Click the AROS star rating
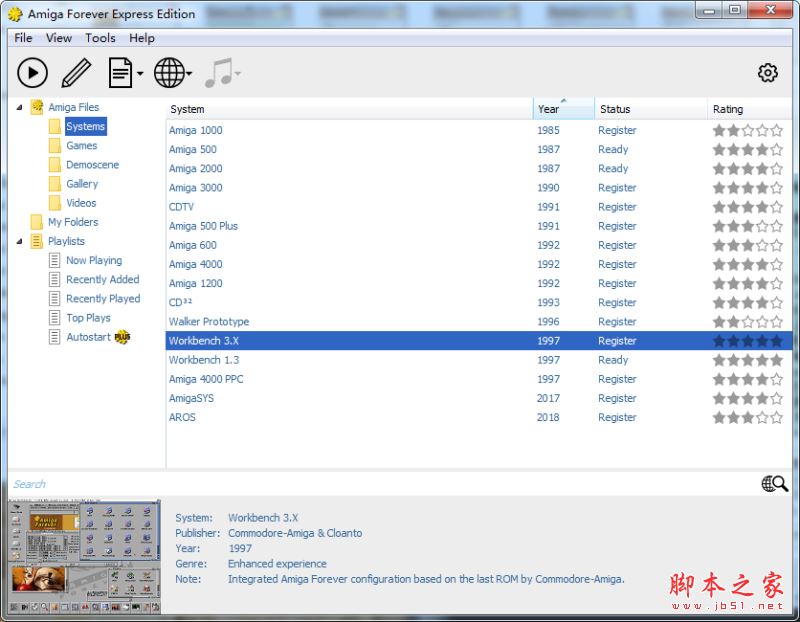Viewport: 800px width, 622px height. point(747,417)
